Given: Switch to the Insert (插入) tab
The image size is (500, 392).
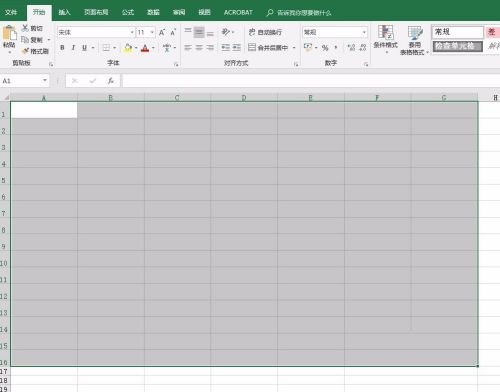Looking at the screenshot, I should (x=64, y=12).
